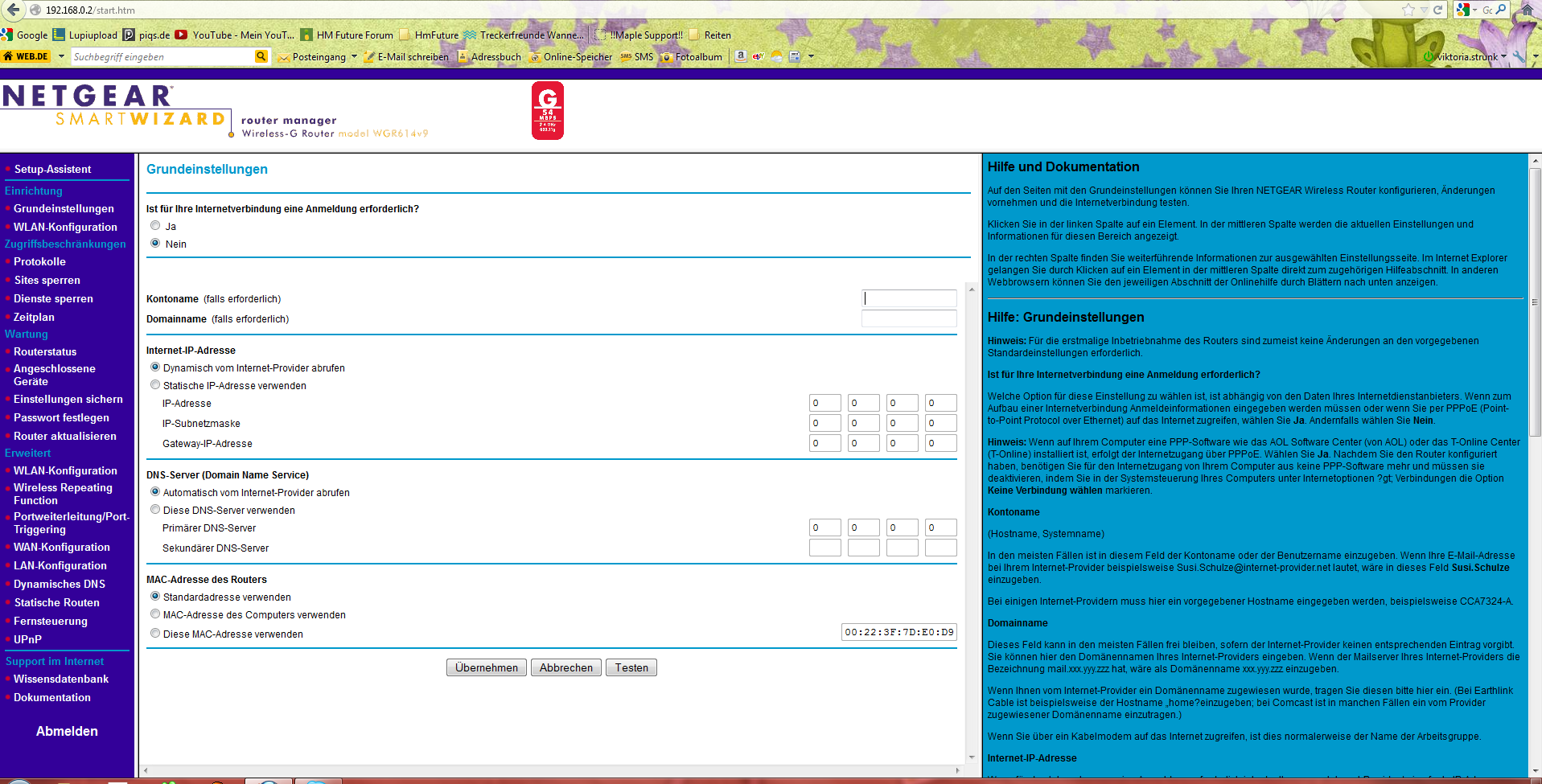1542x784 pixels.
Task: Click Abmelden to log out
Action: point(67,731)
